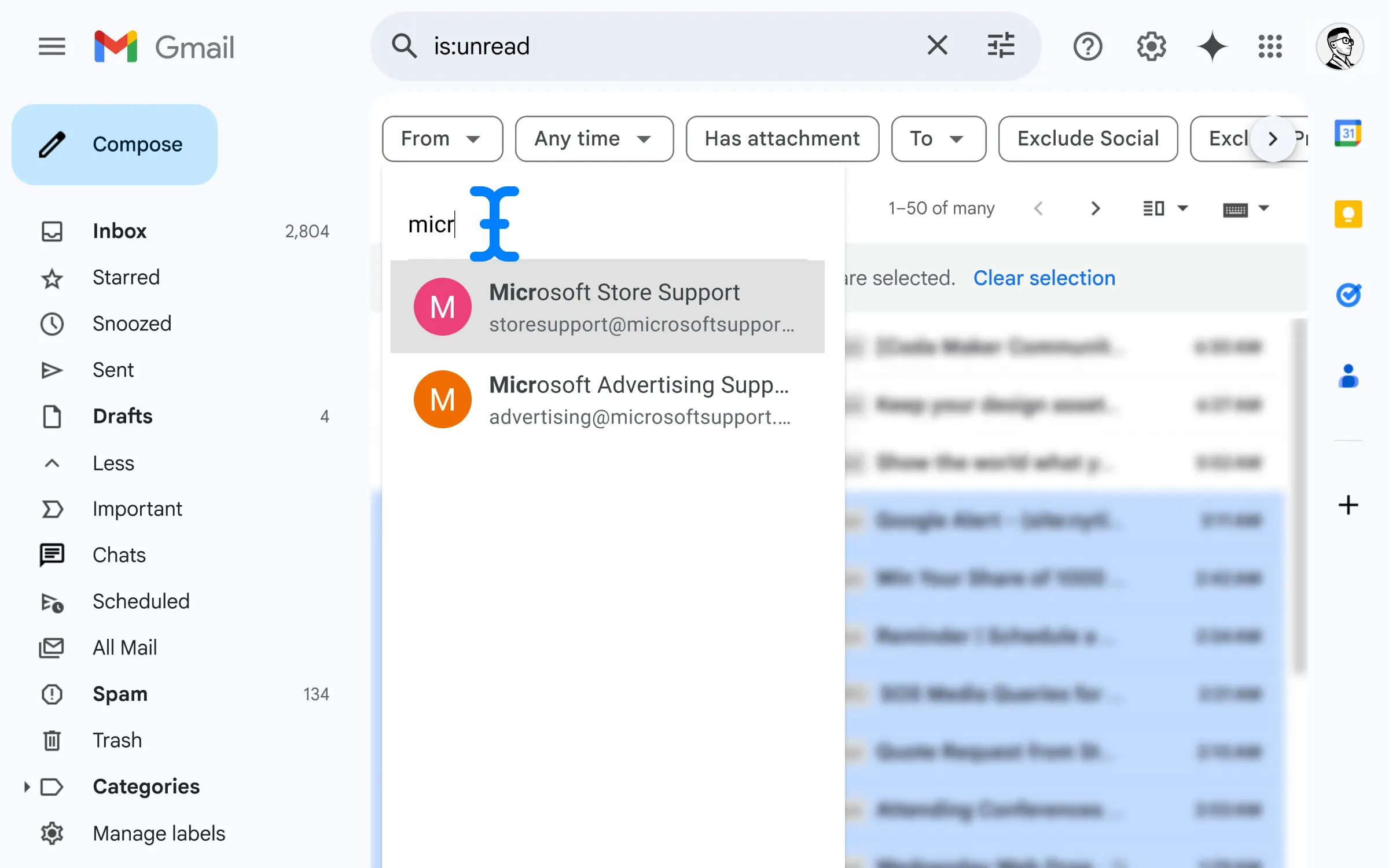Open Contacts side panel icon
This screenshot has height=868, width=1389.
pos(1348,376)
